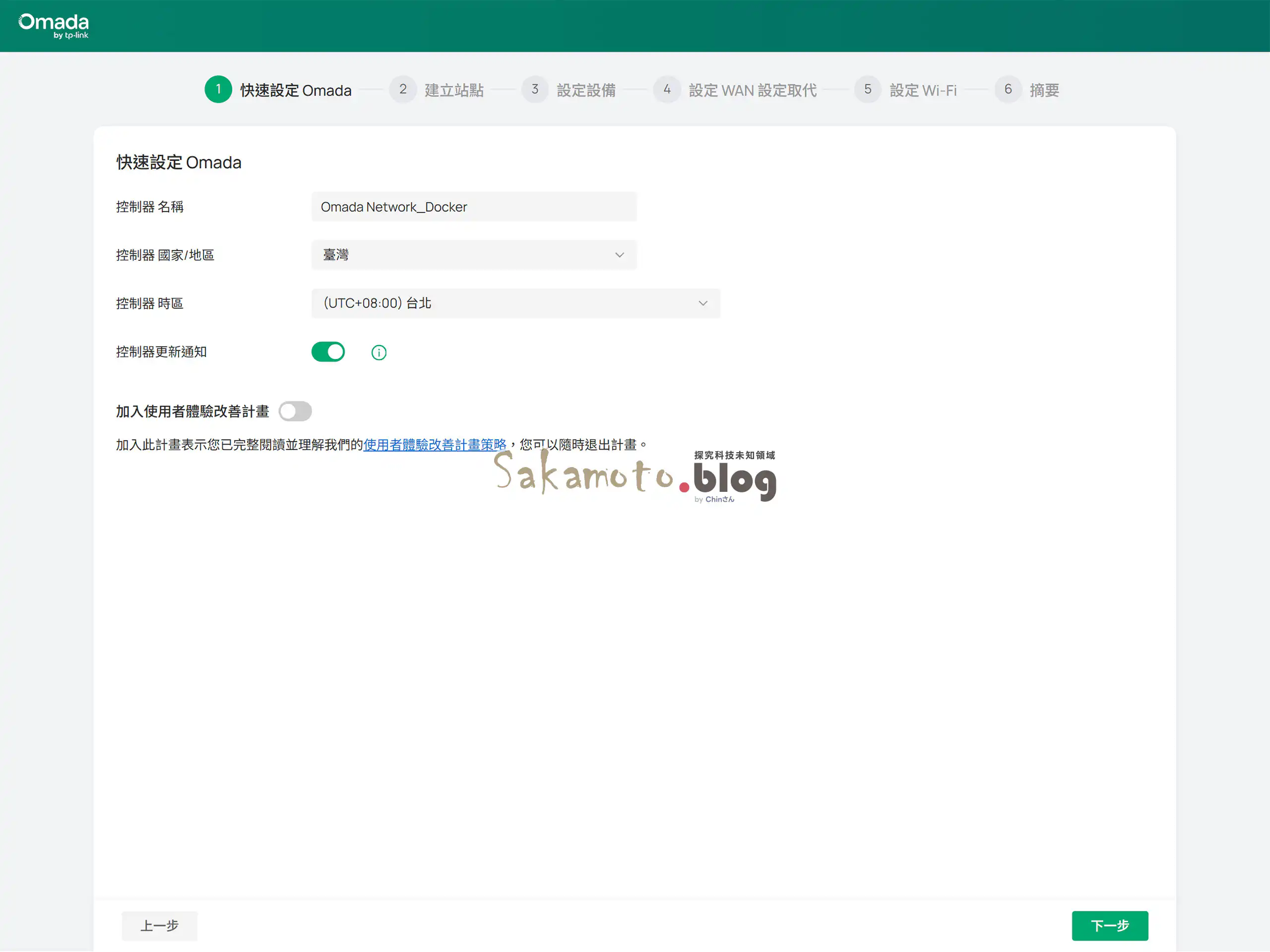Enable 加入使用者體驗改善計畫 toggle

[295, 412]
